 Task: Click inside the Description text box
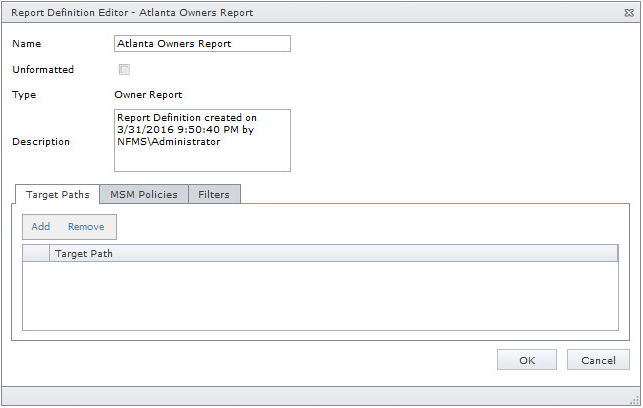point(202,141)
